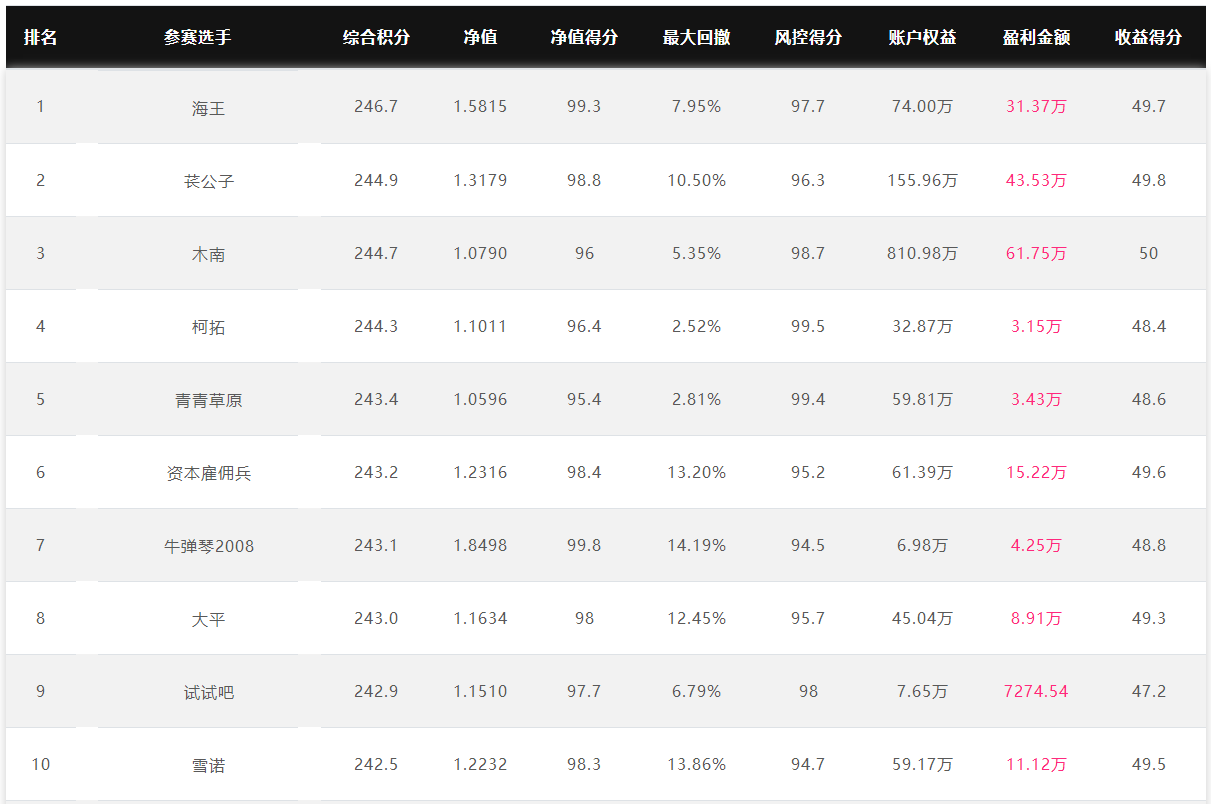The image size is (1211, 804).
Task: Select contestant 木南
Action: point(209,254)
